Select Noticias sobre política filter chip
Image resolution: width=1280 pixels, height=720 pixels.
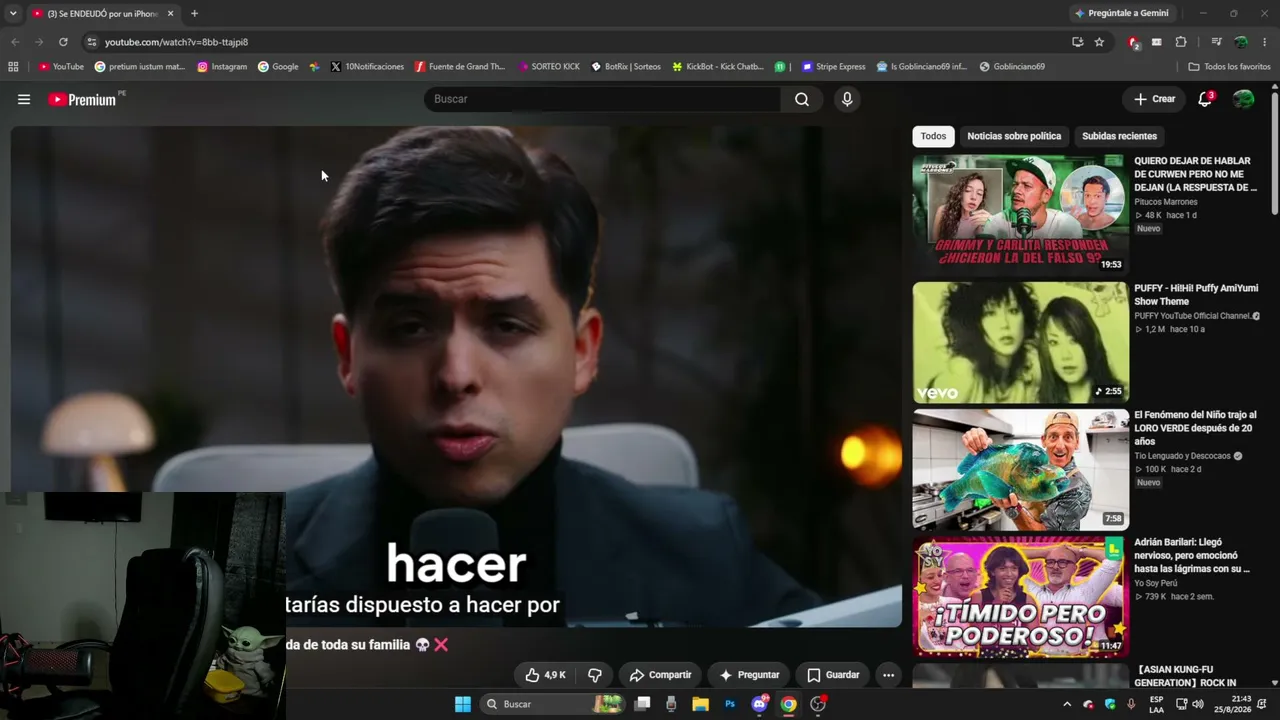pyautogui.click(x=1014, y=136)
